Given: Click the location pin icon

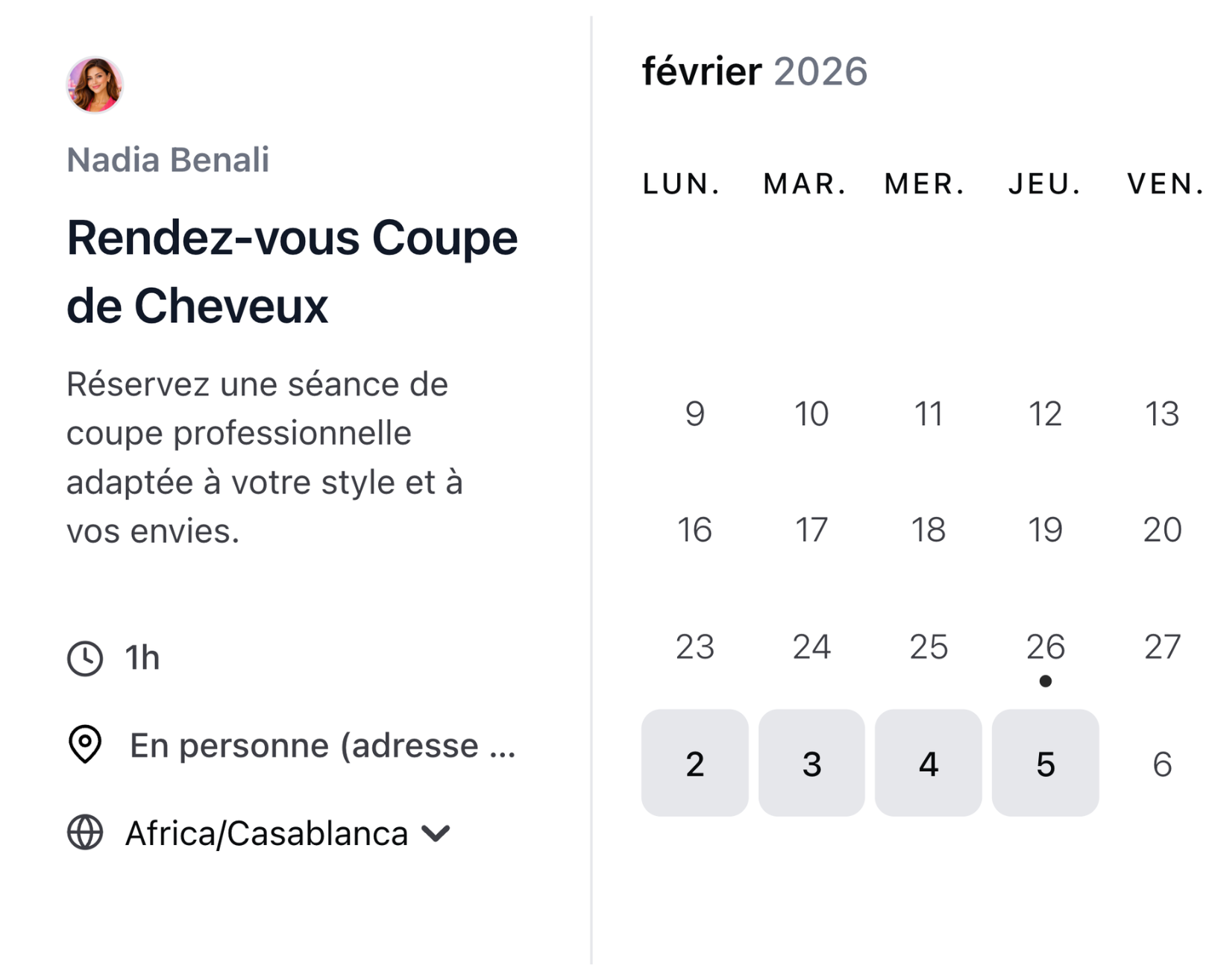Looking at the screenshot, I should pyautogui.click(x=84, y=744).
